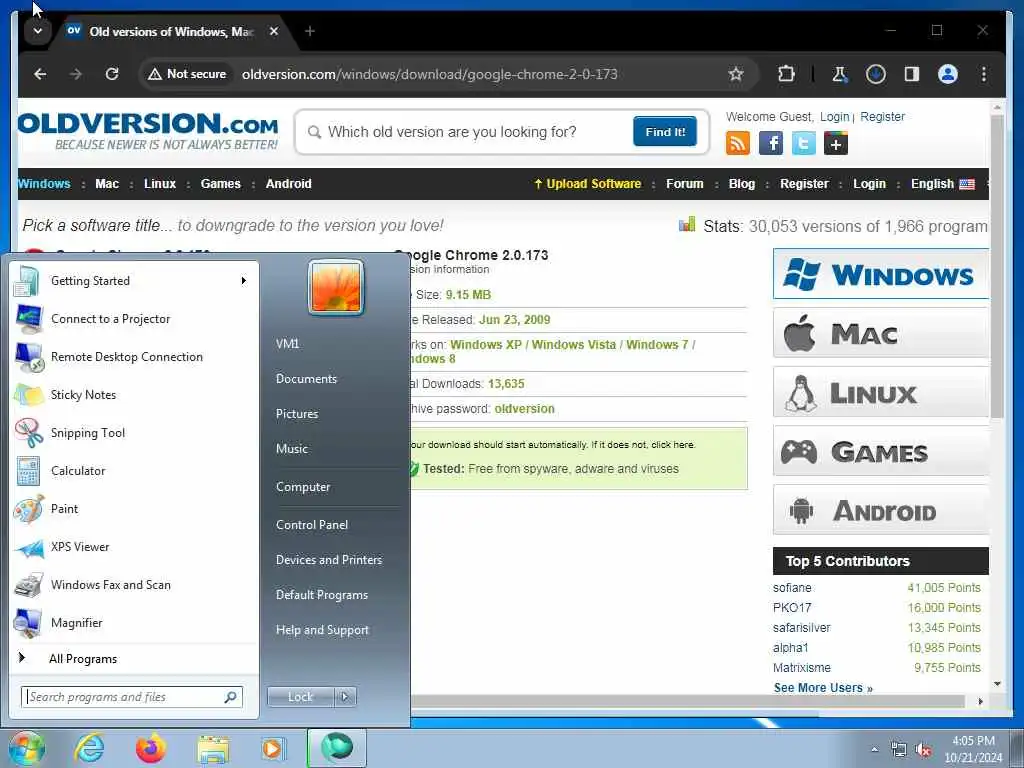The image size is (1024, 768).
Task: Click See More Users link
Action: (x=823, y=688)
